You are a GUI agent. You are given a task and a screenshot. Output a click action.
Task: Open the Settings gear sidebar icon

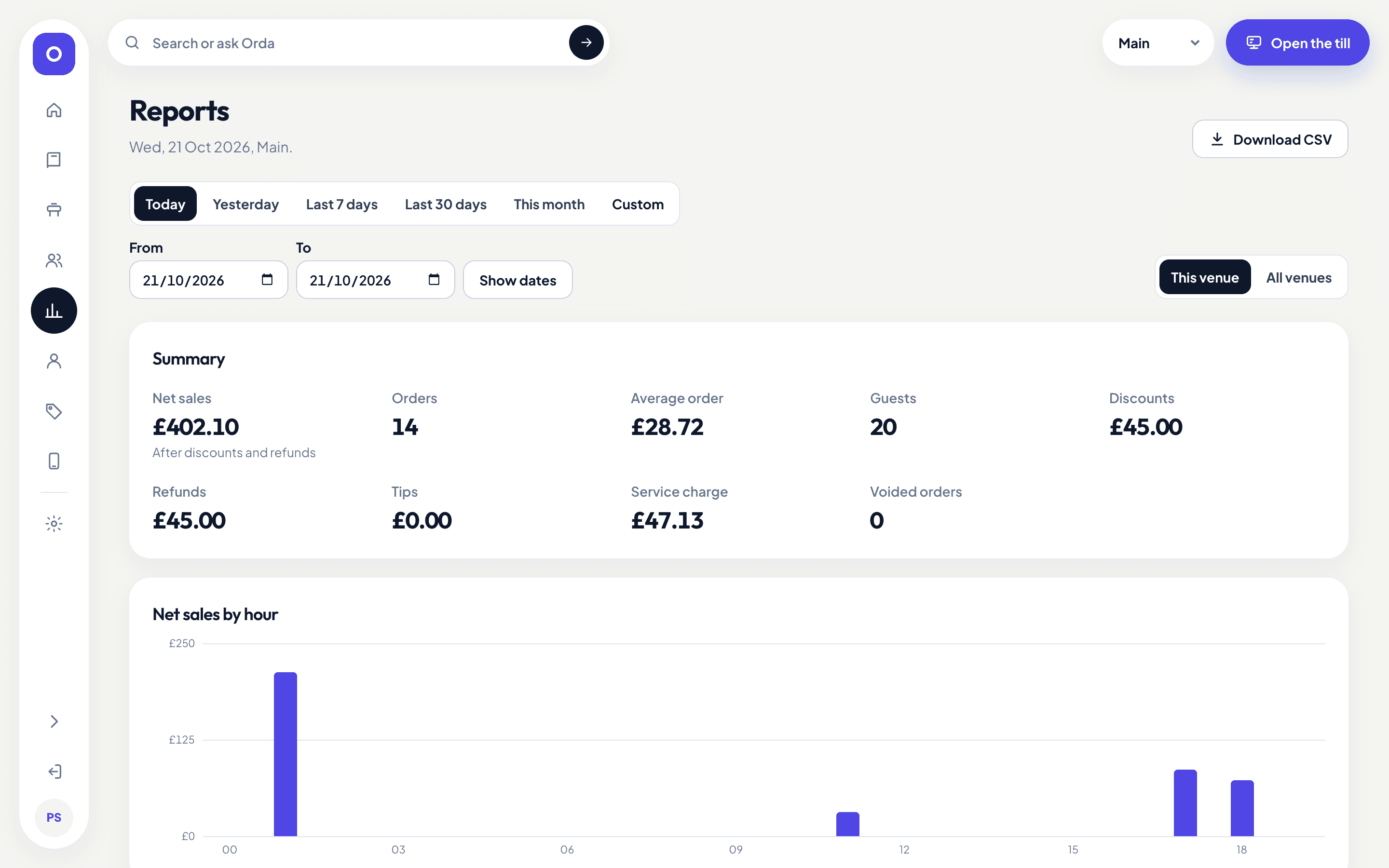54,524
